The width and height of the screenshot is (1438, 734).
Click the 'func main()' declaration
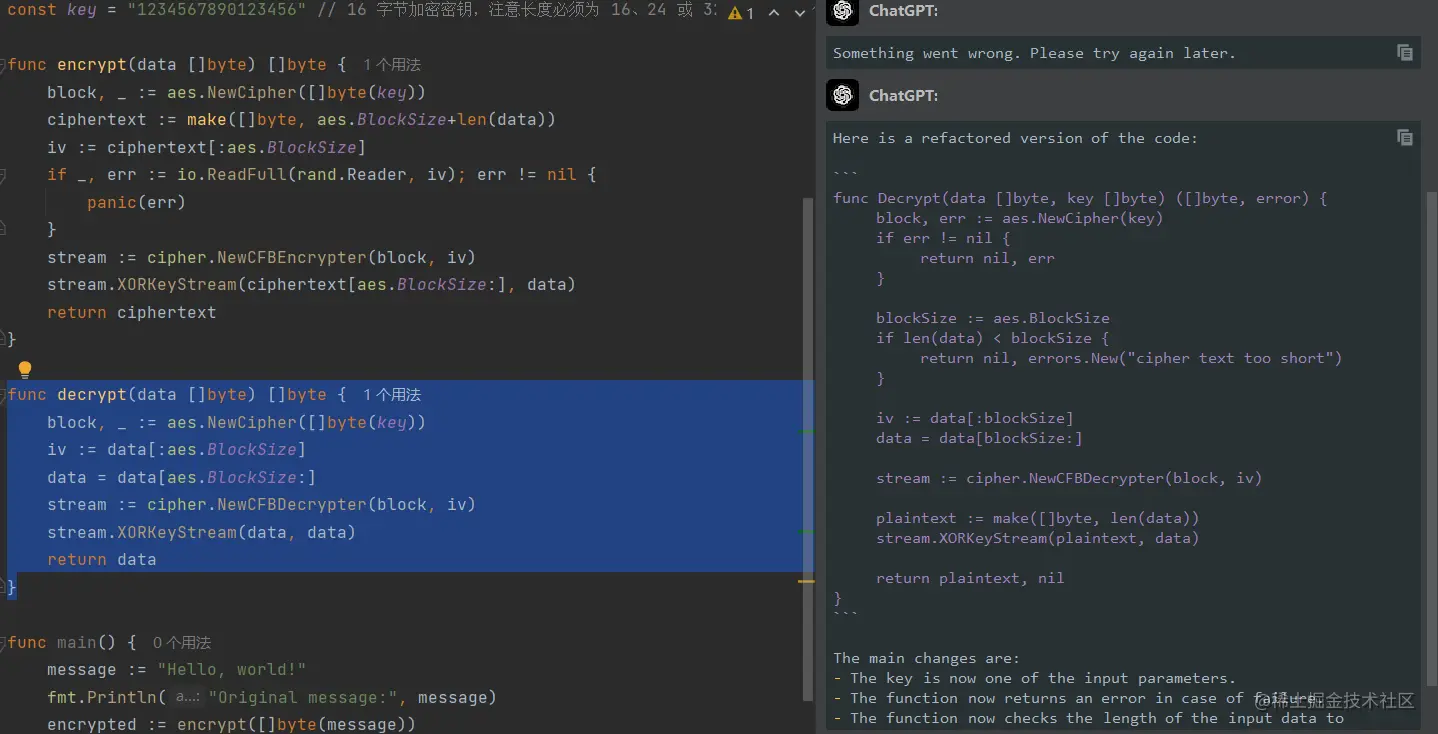point(71,642)
